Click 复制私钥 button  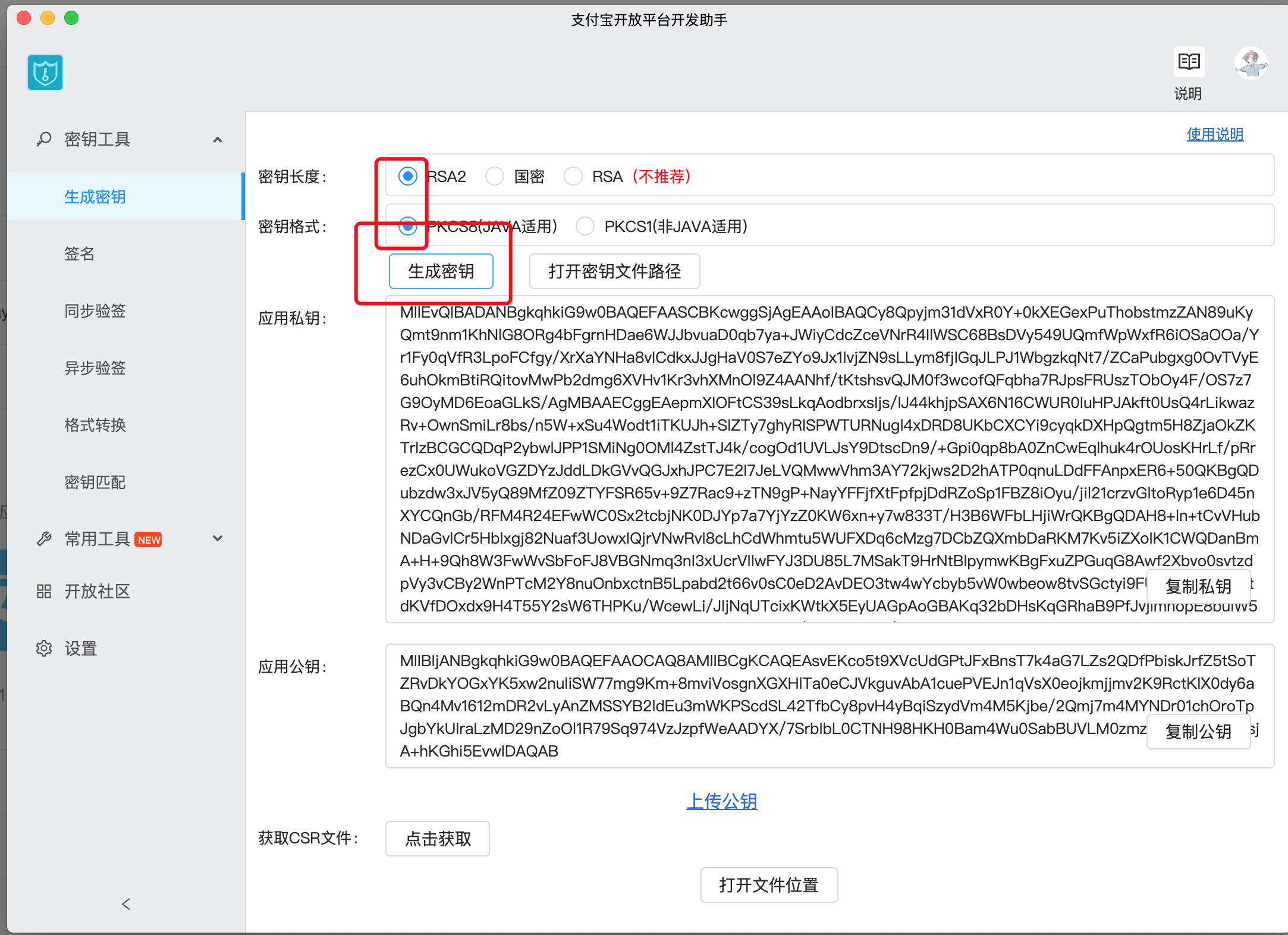[1198, 586]
